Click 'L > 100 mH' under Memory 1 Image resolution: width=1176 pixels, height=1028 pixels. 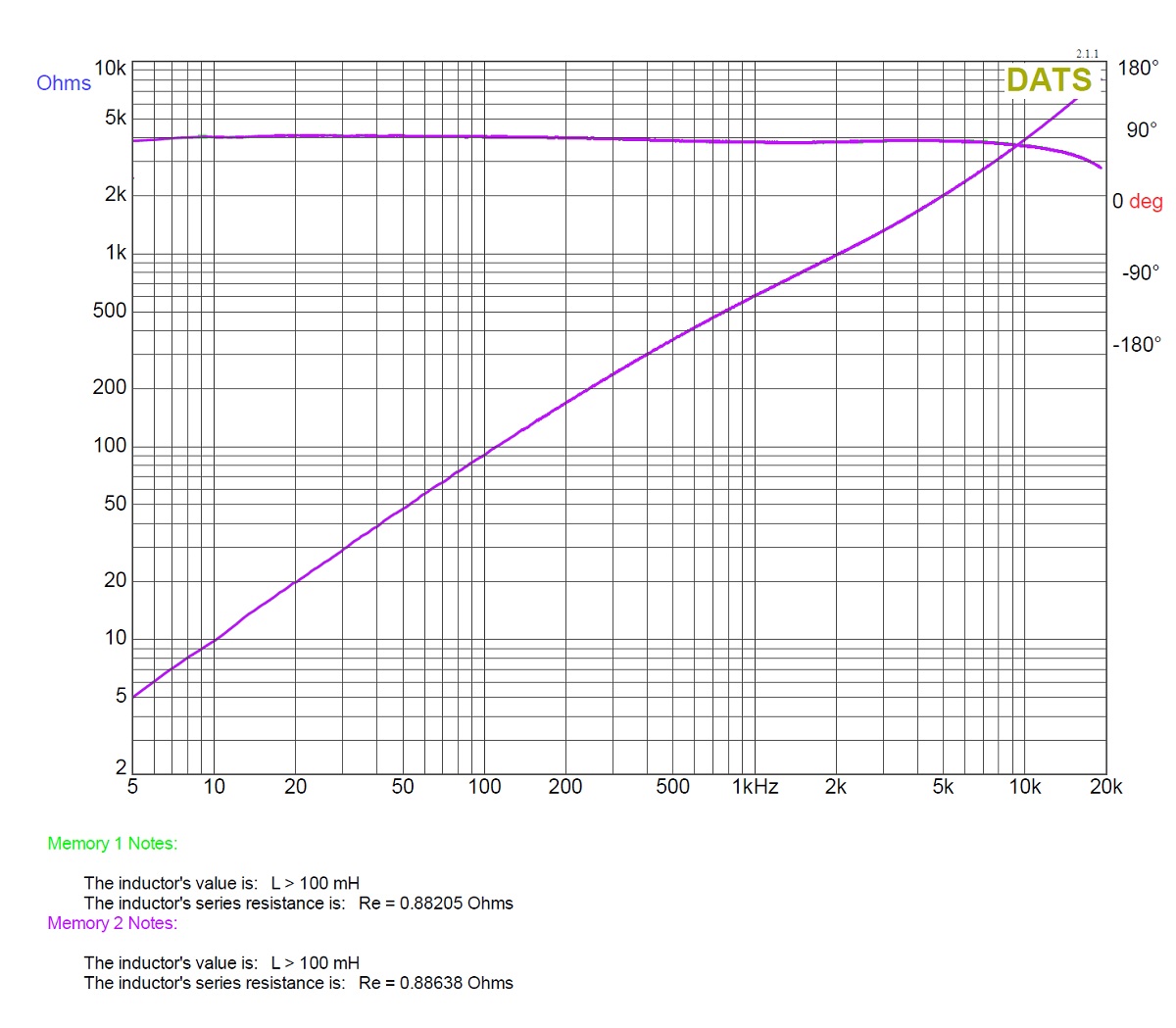316,883
